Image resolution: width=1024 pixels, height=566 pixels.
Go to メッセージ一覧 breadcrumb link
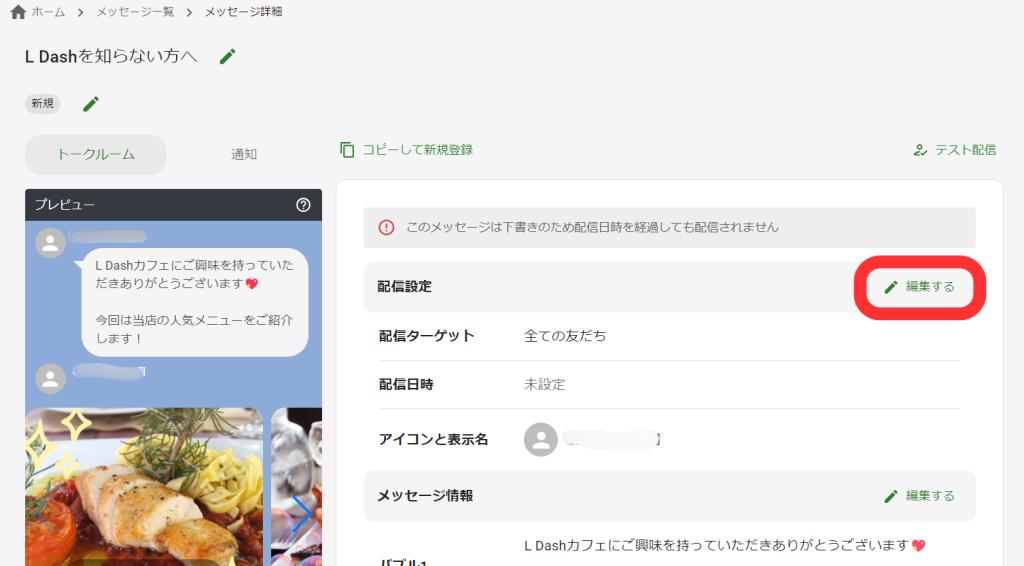tap(135, 12)
